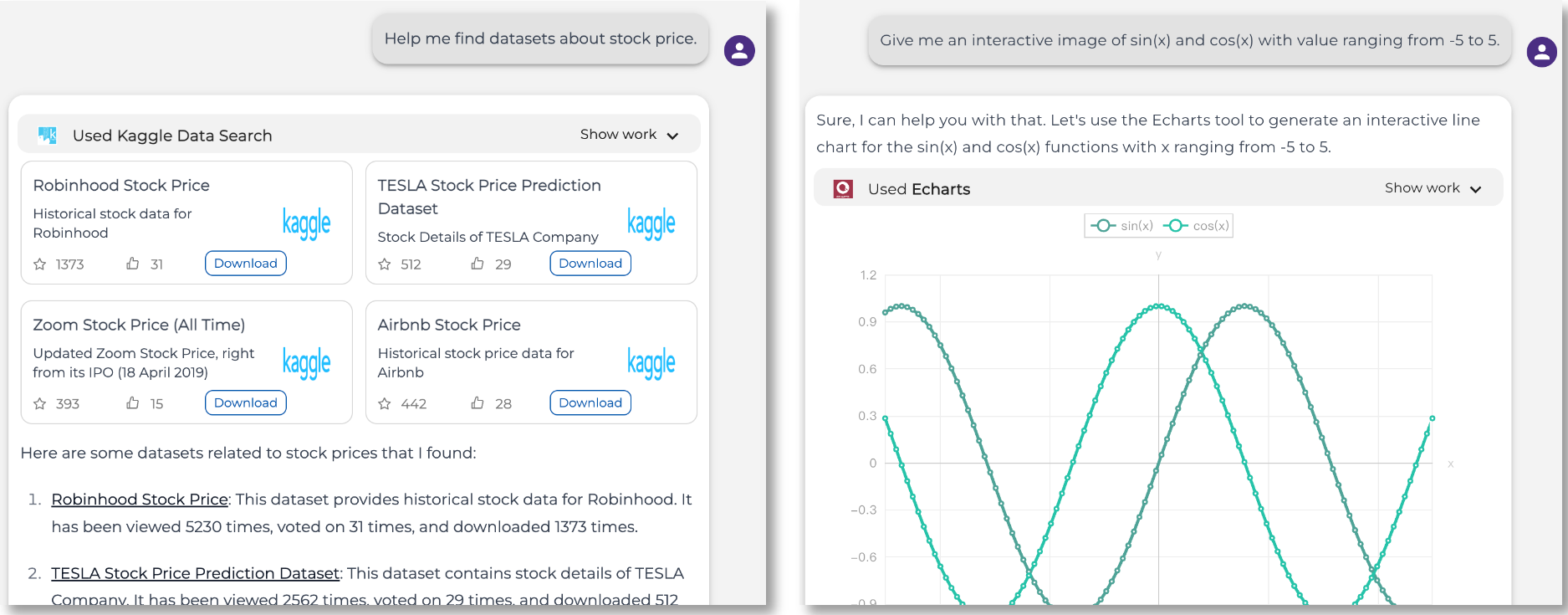Download the Airbnb Stock Price dataset
This screenshot has width=1568, height=615.
(x=590, y=402)
